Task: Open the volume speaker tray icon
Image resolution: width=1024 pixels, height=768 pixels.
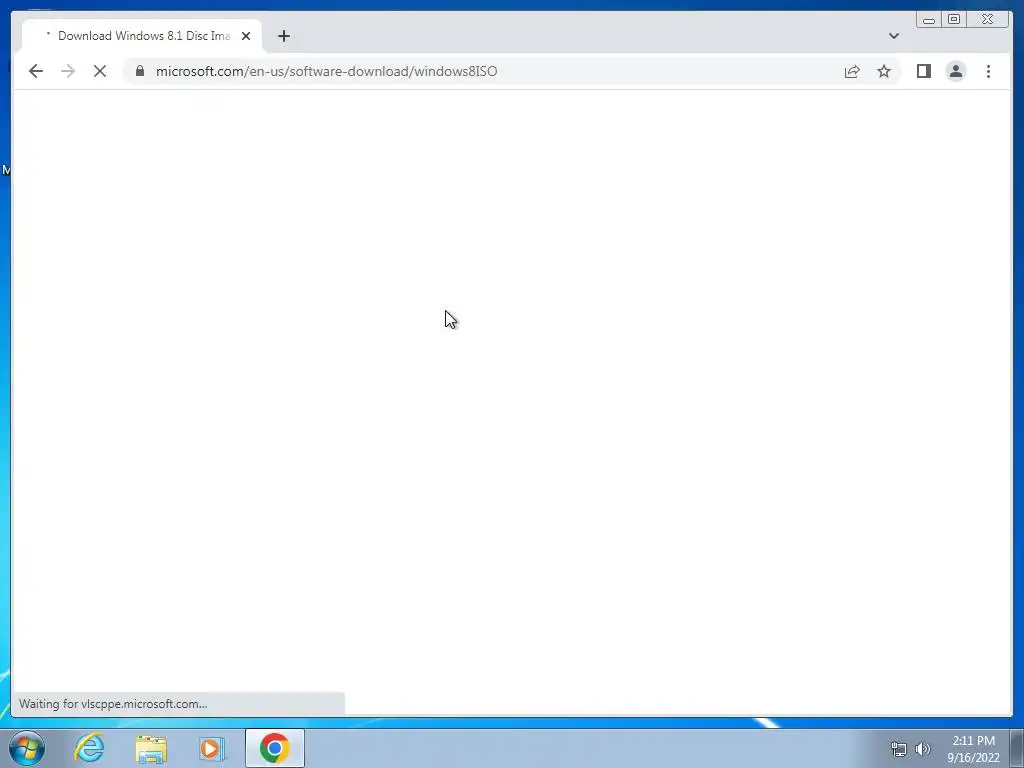Action: 923,749
